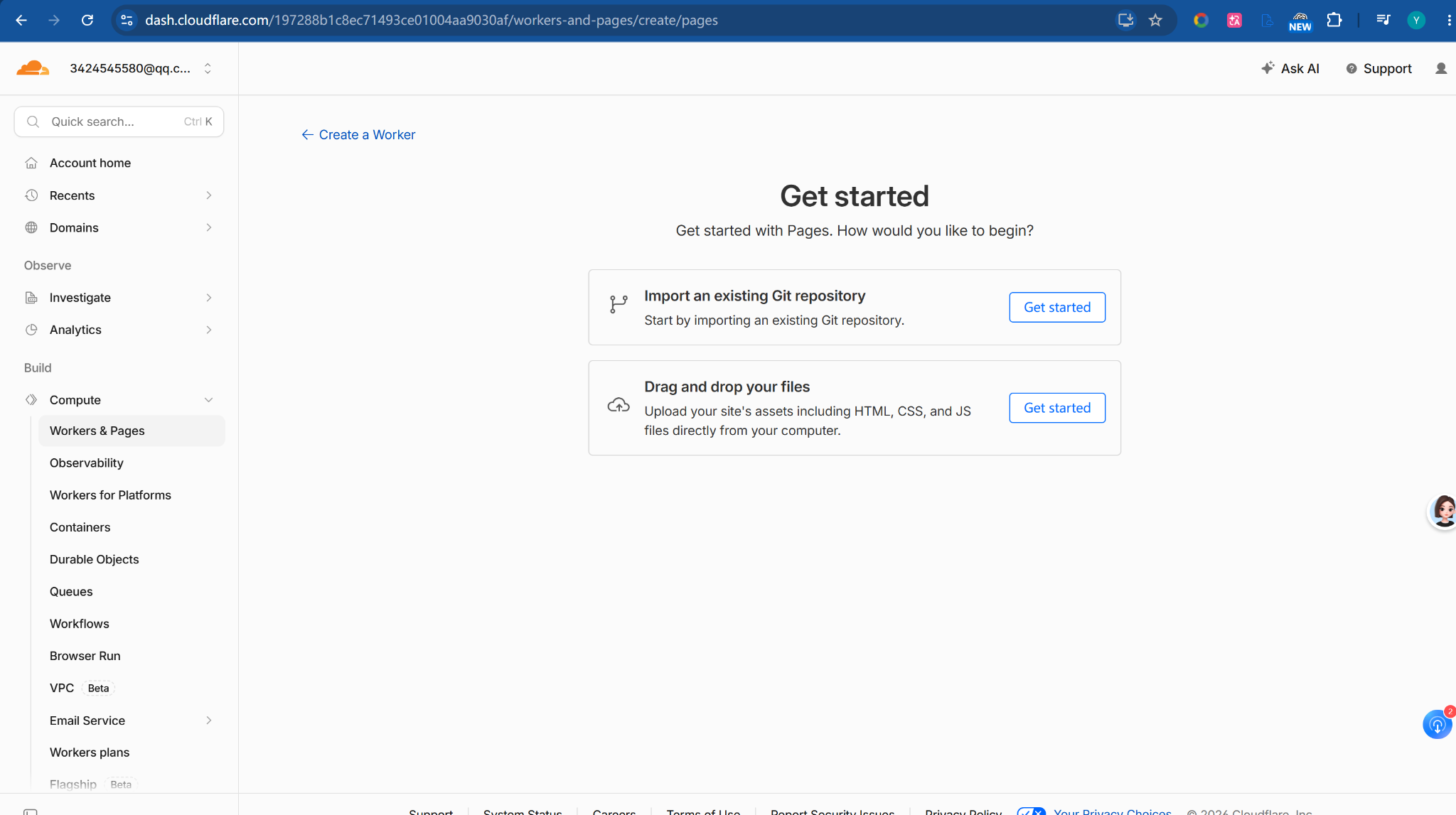Viewport: 1456px width, 815px height.
Task: Open the site information icon in address bar
Action: (x=127, y=20)
